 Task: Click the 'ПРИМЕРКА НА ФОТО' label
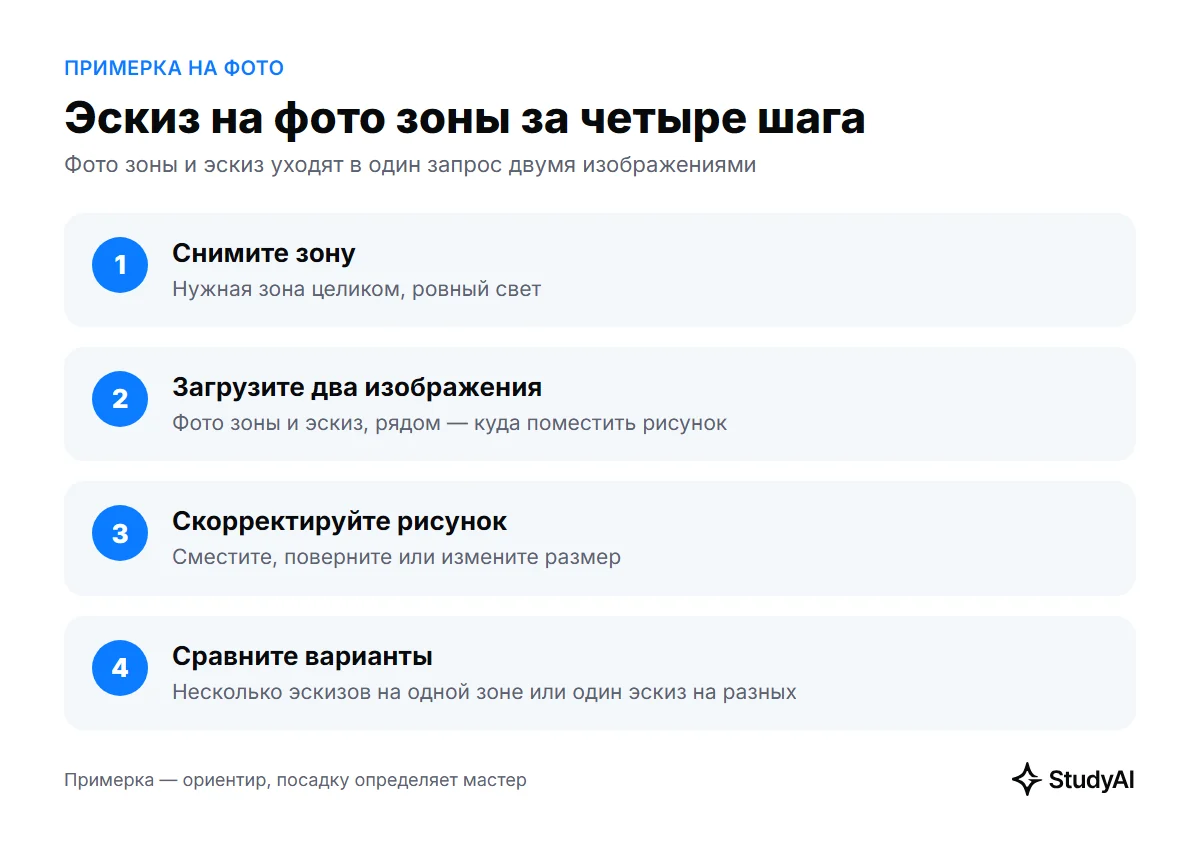pos(174,68)
